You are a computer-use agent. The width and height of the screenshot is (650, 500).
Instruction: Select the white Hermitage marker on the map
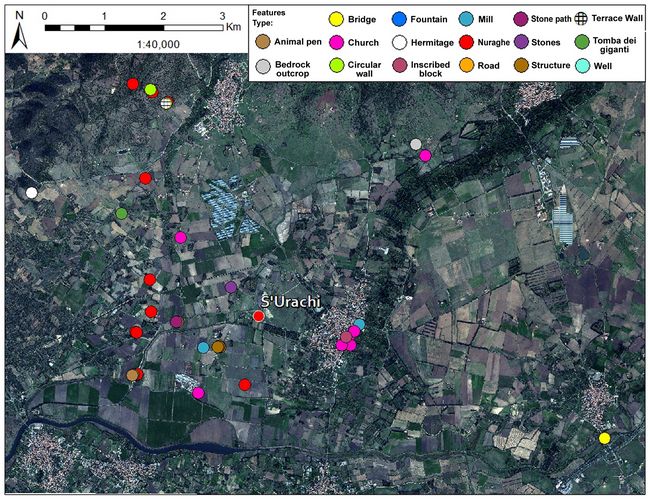(x=32, y=193)
